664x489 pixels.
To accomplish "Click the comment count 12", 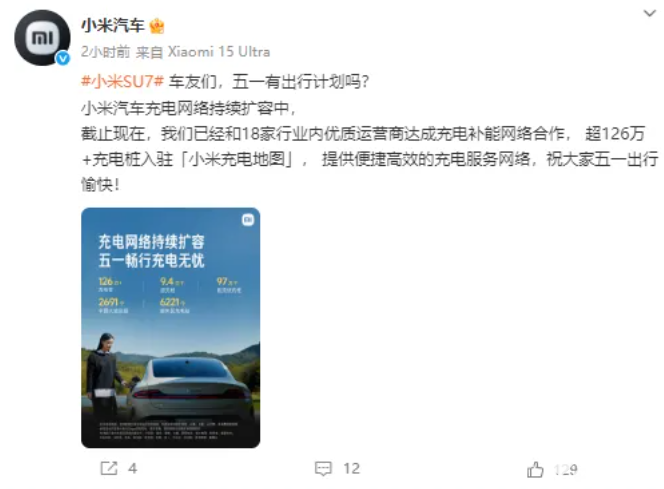I will pos(351,468).
